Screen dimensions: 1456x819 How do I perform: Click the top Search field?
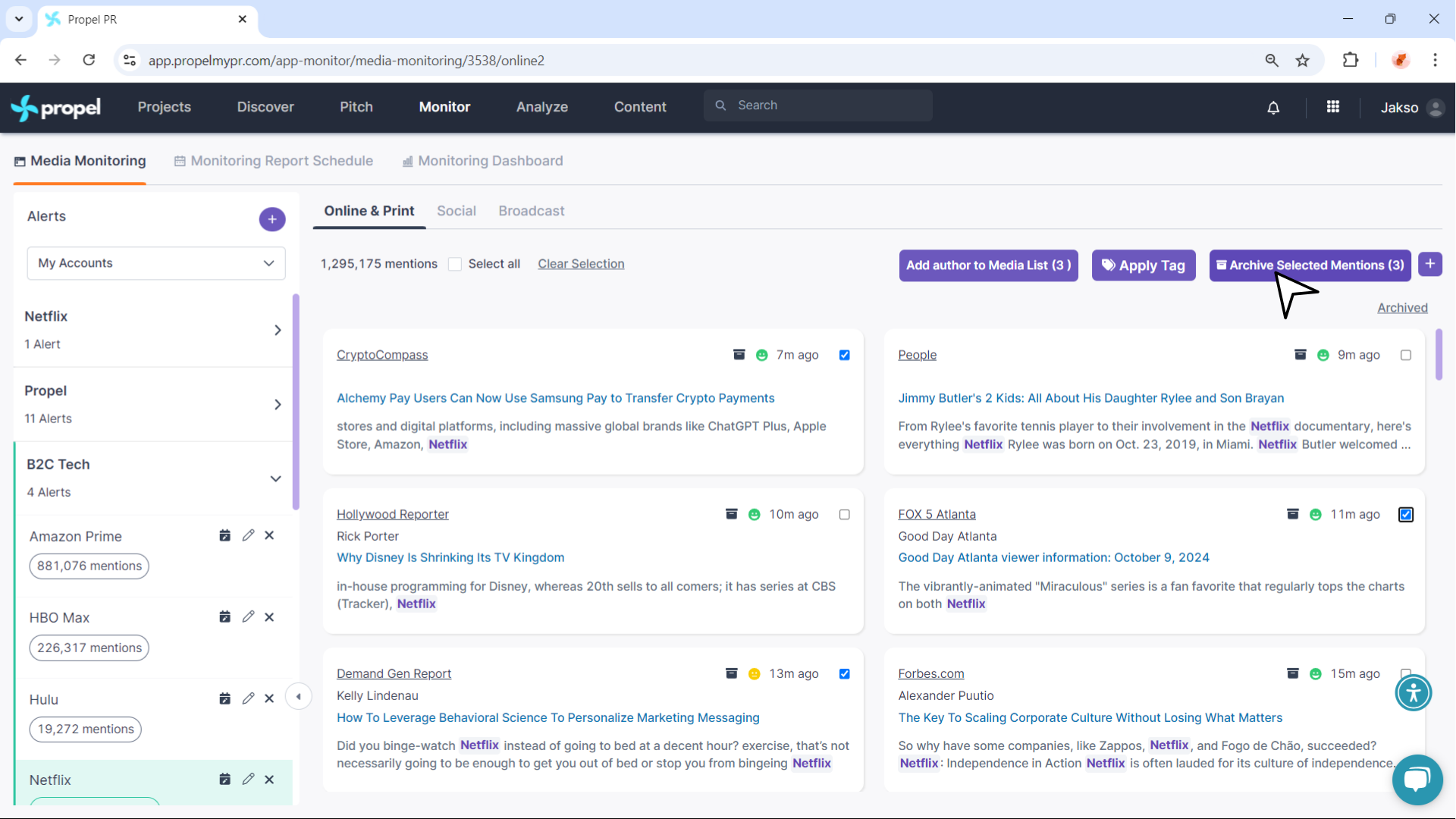point(817,105)
